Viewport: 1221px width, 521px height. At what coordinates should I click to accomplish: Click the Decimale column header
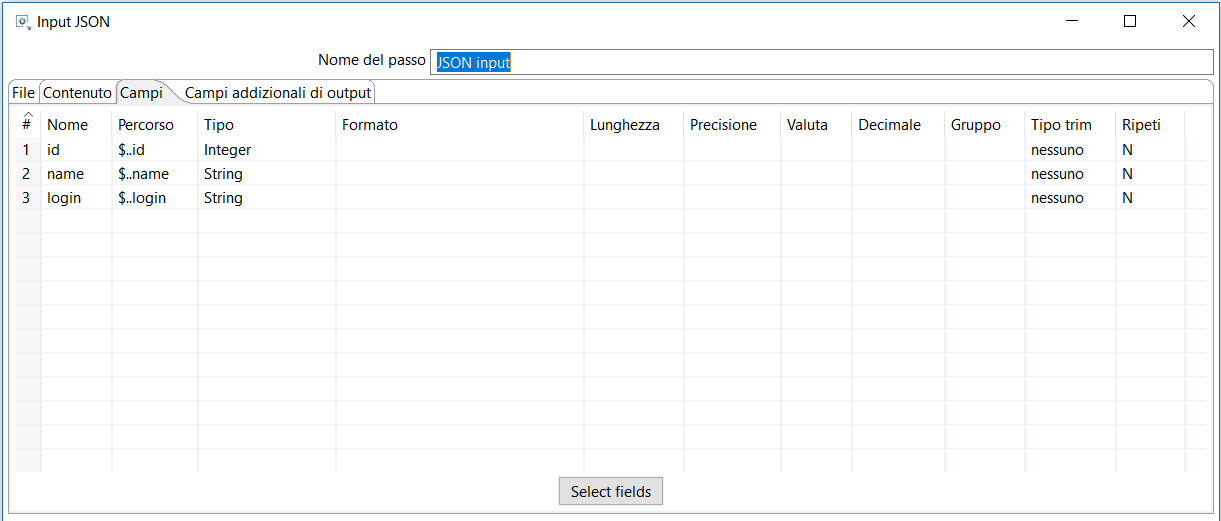898,125
